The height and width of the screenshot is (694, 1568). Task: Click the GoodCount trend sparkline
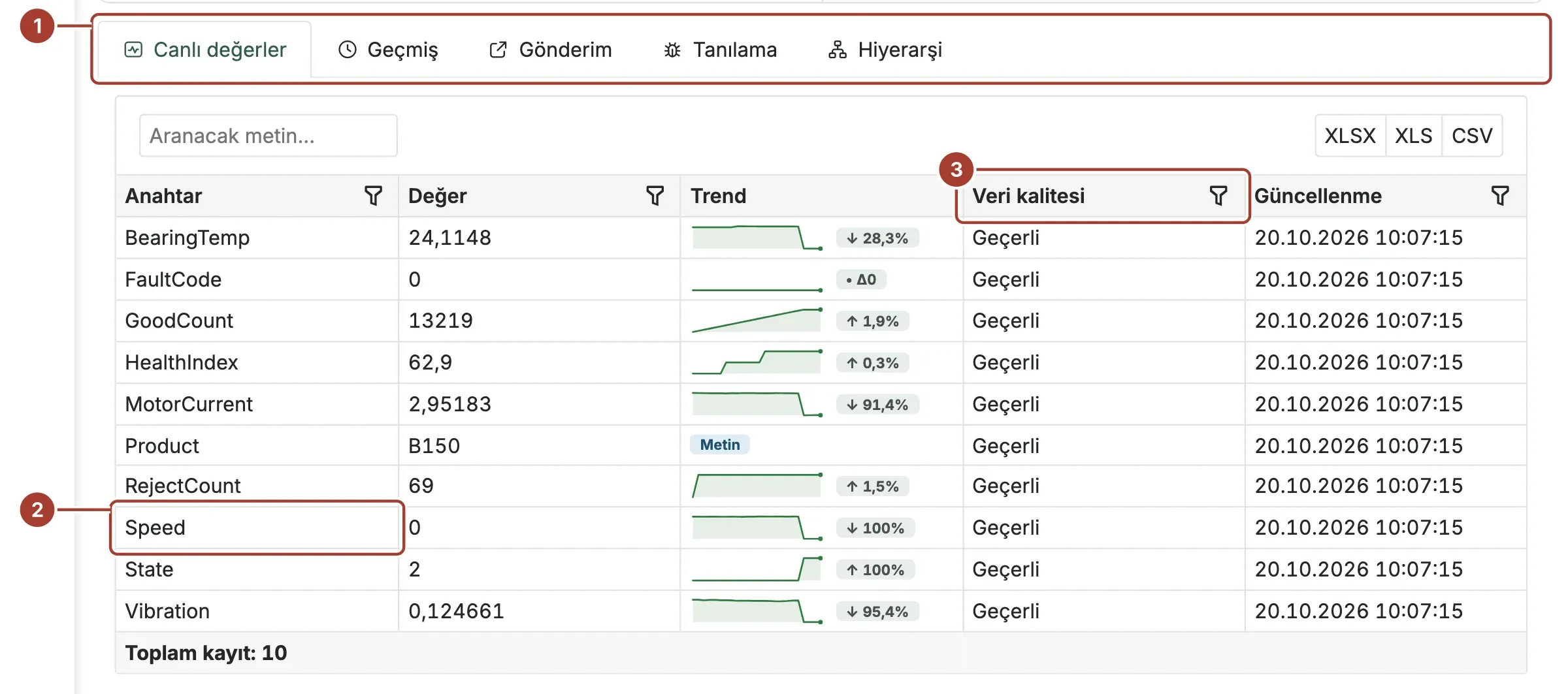coord(757,321)
